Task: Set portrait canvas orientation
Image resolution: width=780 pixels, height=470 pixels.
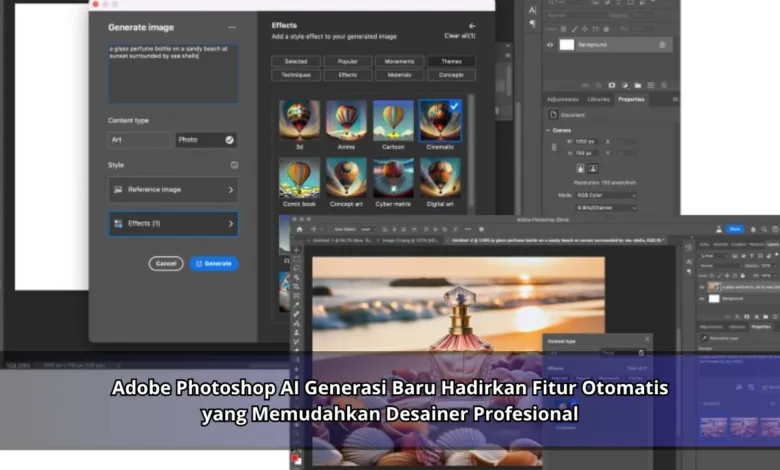Action: pos(580,169)
